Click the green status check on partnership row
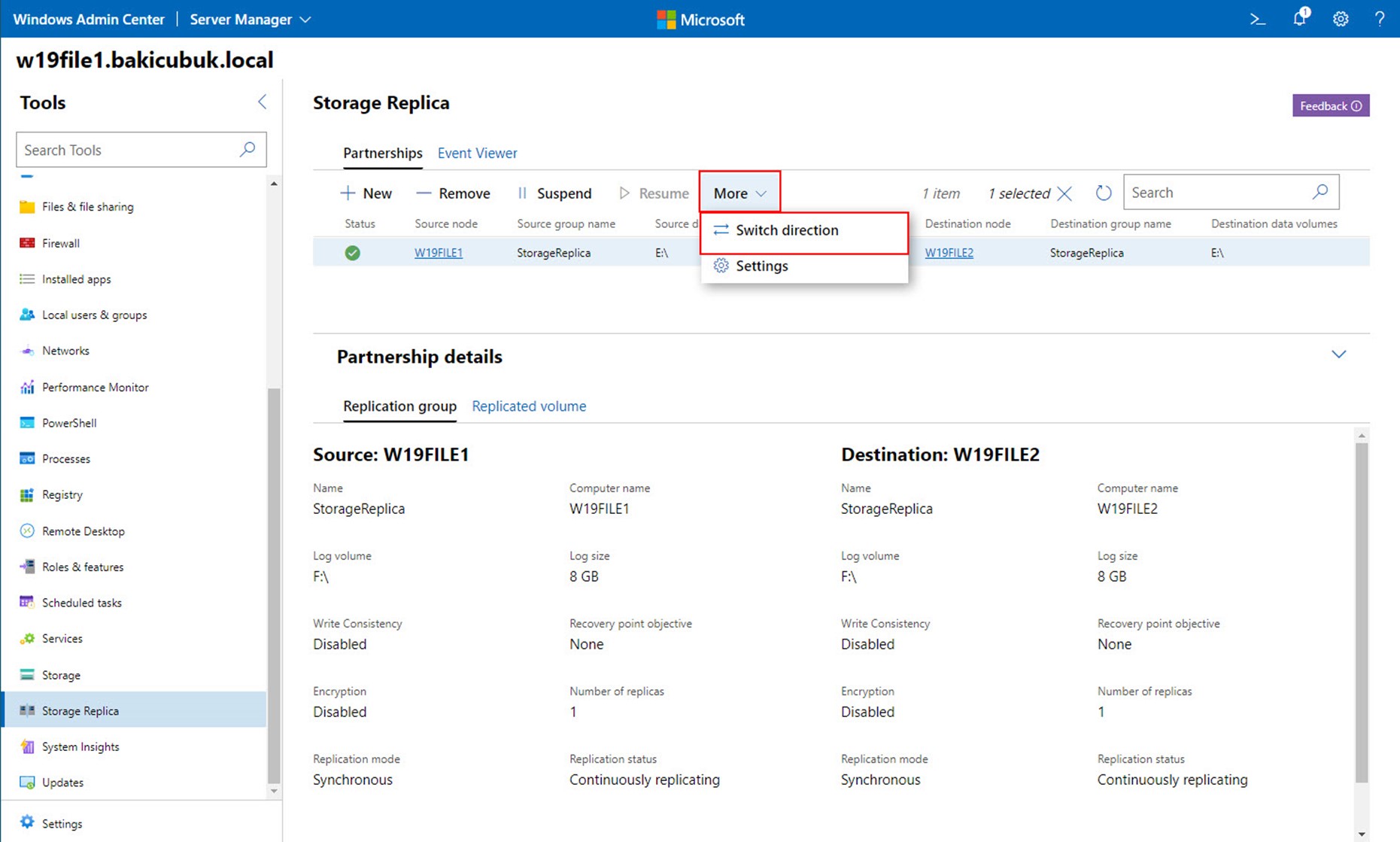1400x842 pixels. coord(352,253)
